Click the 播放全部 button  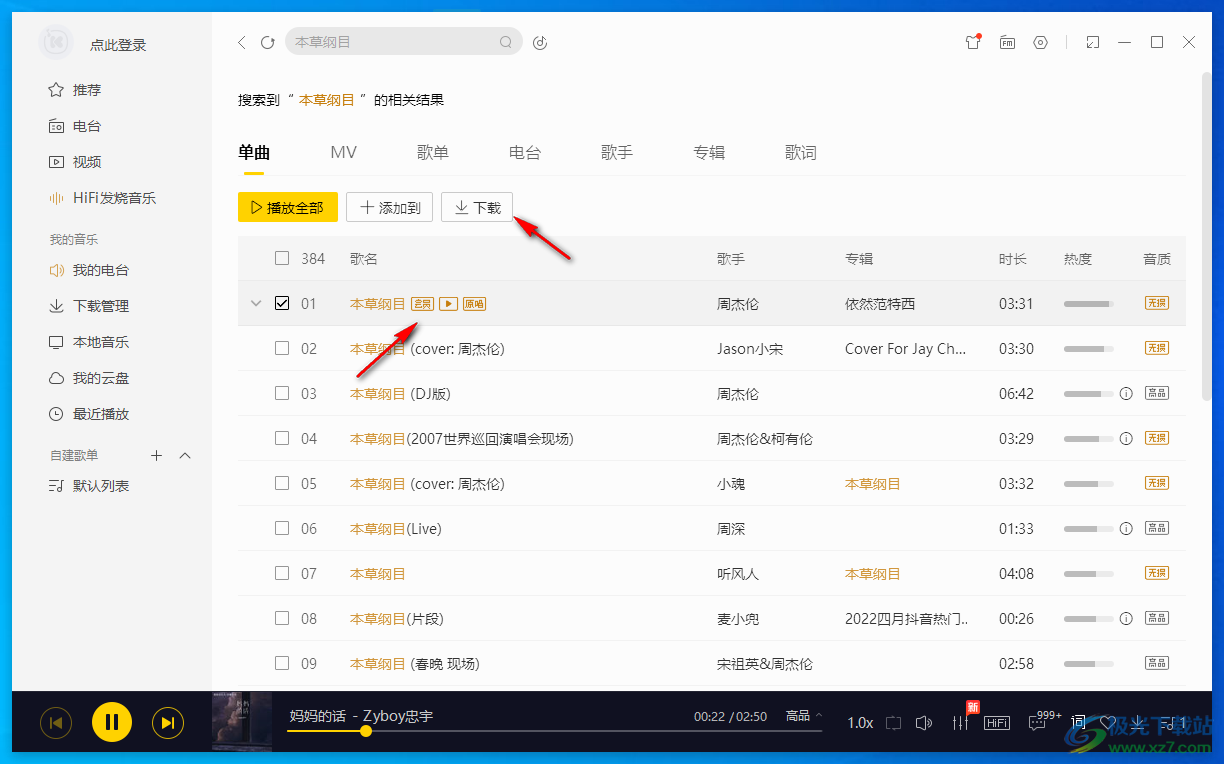pos(288,207)
